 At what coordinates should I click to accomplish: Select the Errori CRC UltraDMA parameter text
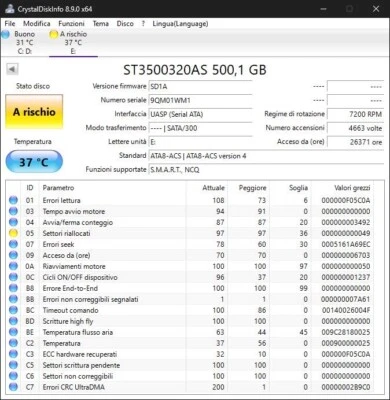74,387
